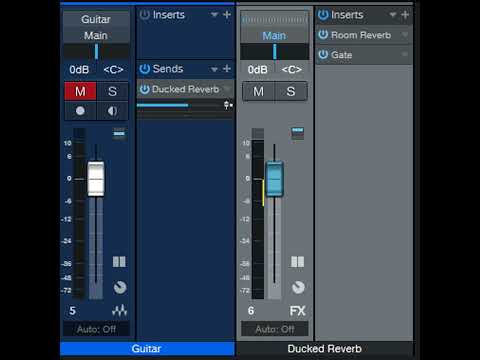Click Guitar channel number 5
This screenshot has height=360, width=480.
(x=72, y=311)
